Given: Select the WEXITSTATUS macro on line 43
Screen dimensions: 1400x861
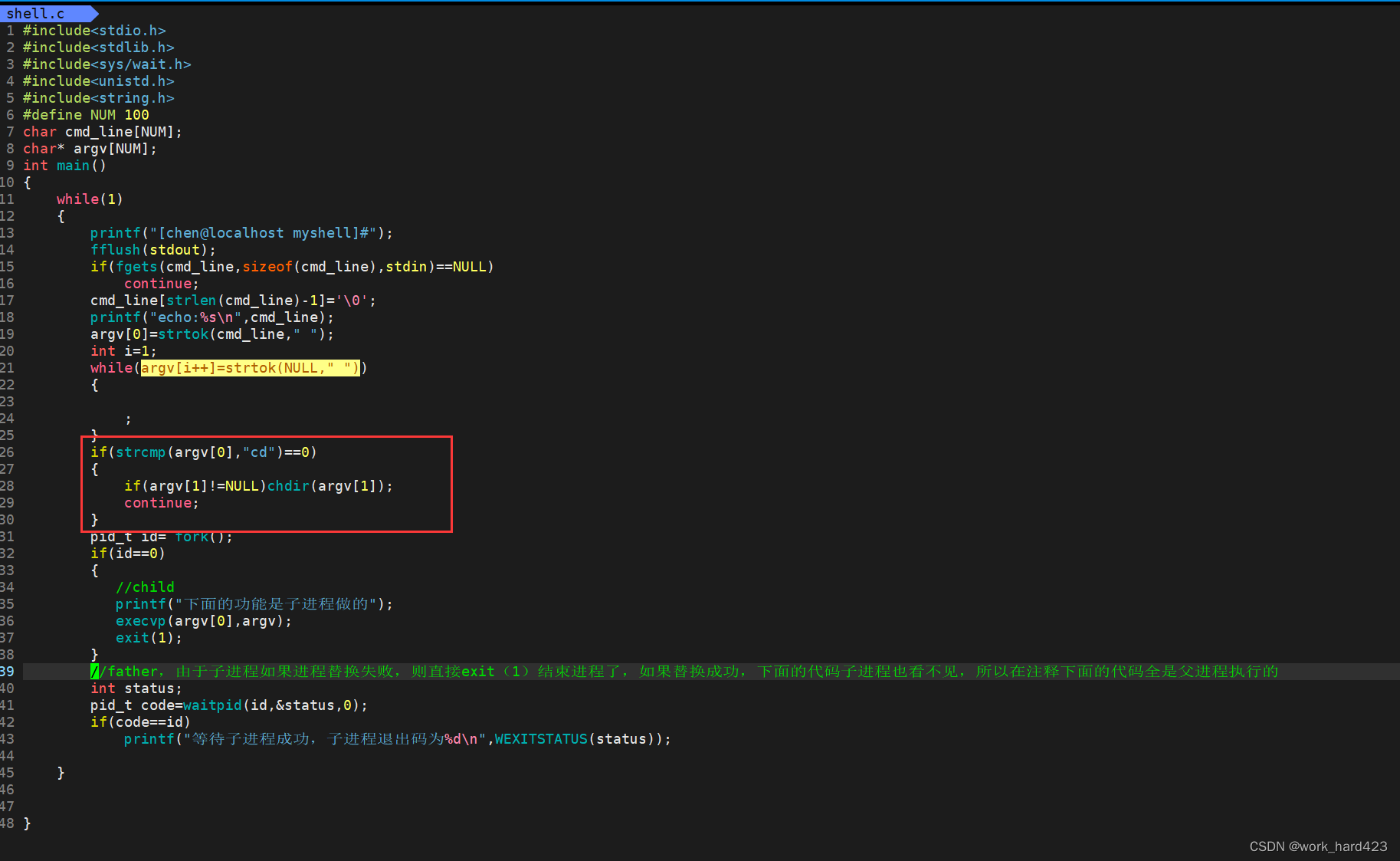Looking at the screenshot, I should click(540, 738).
